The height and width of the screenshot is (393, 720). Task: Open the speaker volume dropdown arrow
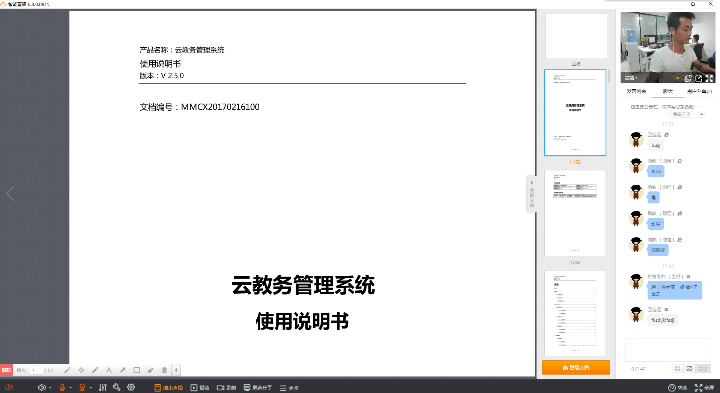[x=50, y=388]
